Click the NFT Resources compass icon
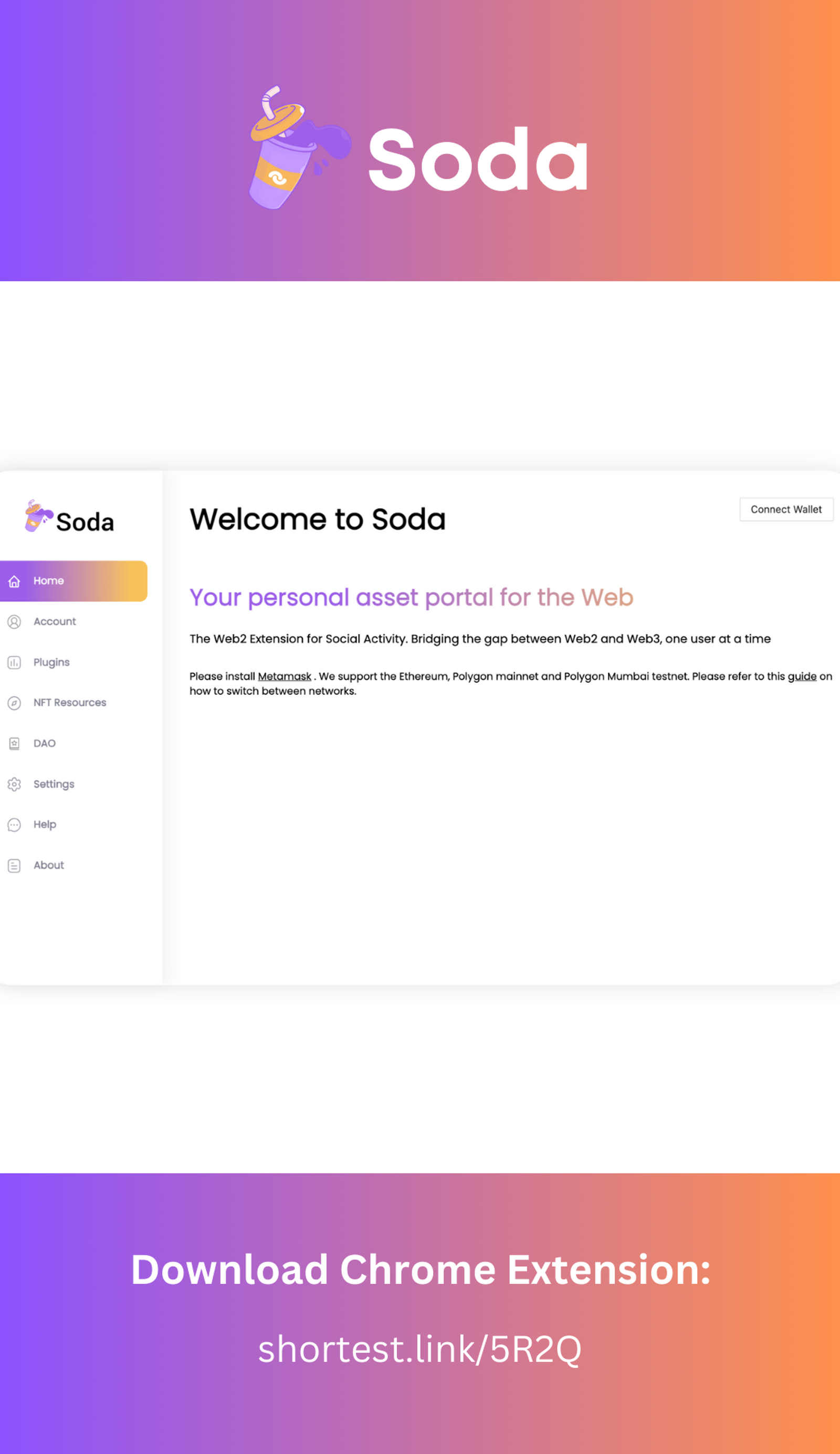Viewport: 840px width, 1454px height. pos(14,703)
